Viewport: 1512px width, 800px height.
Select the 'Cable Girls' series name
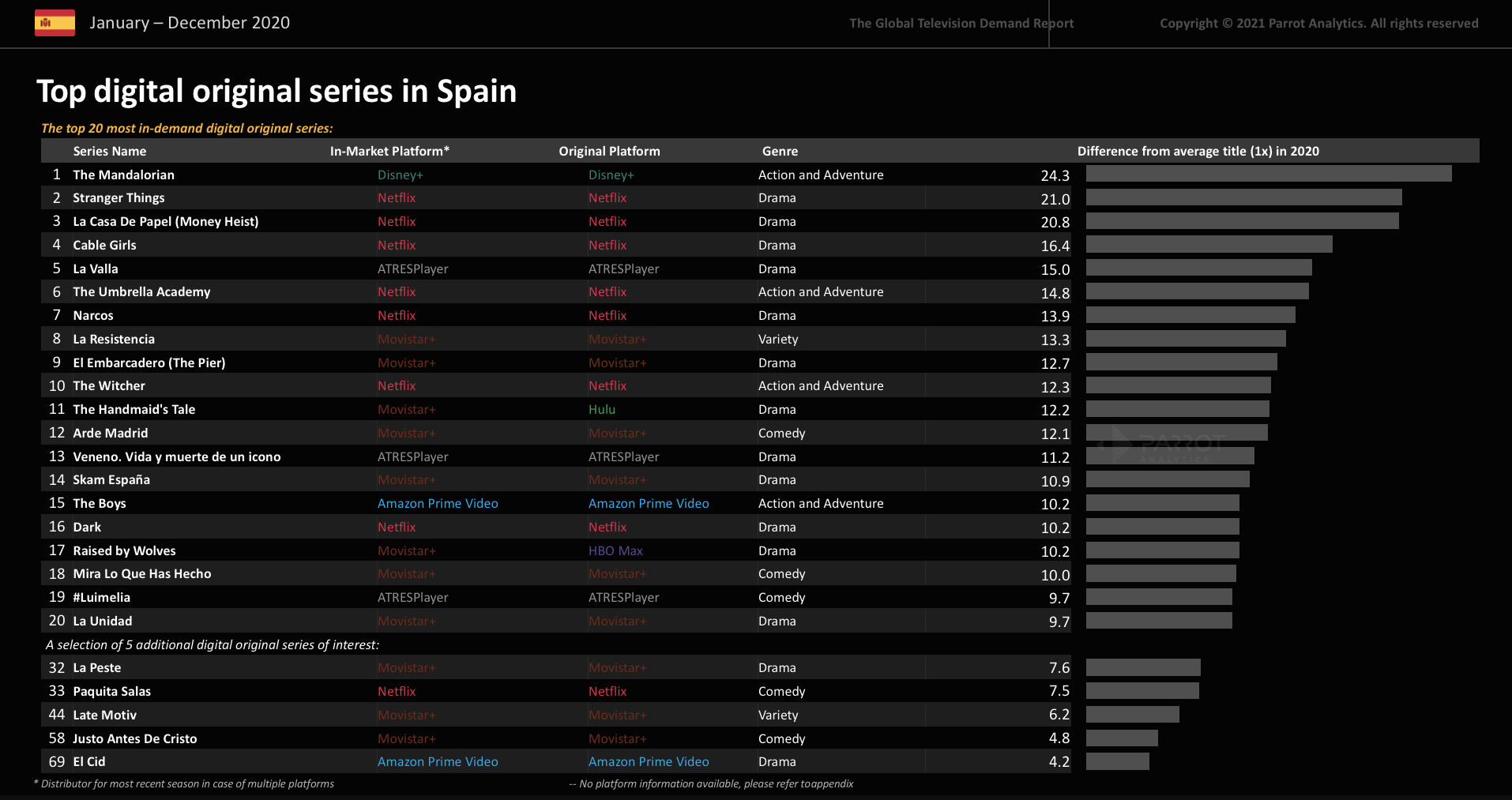click(104, 246)
